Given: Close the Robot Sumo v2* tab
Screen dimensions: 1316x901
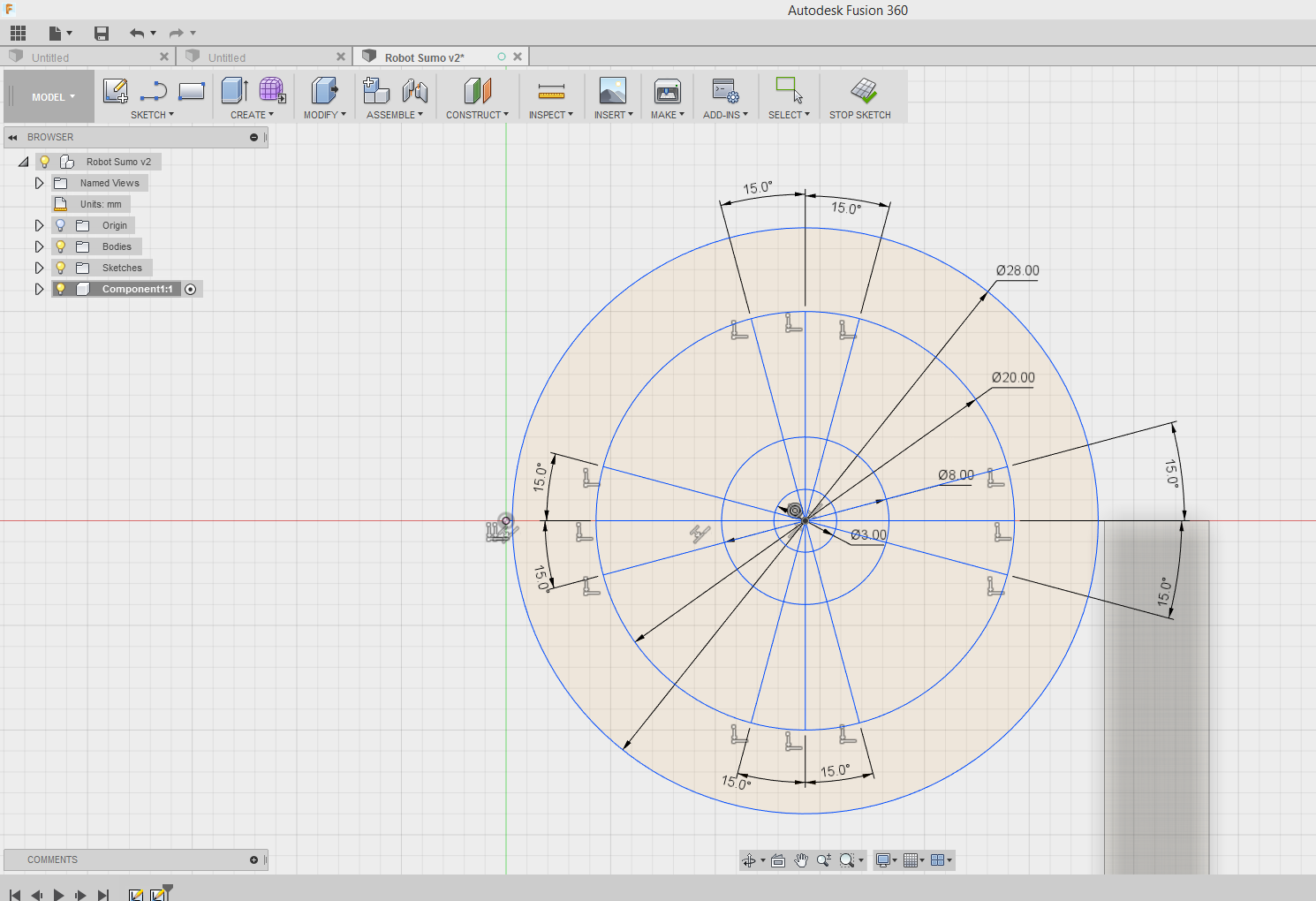Looking at the screenshot, I should point(518,57).
